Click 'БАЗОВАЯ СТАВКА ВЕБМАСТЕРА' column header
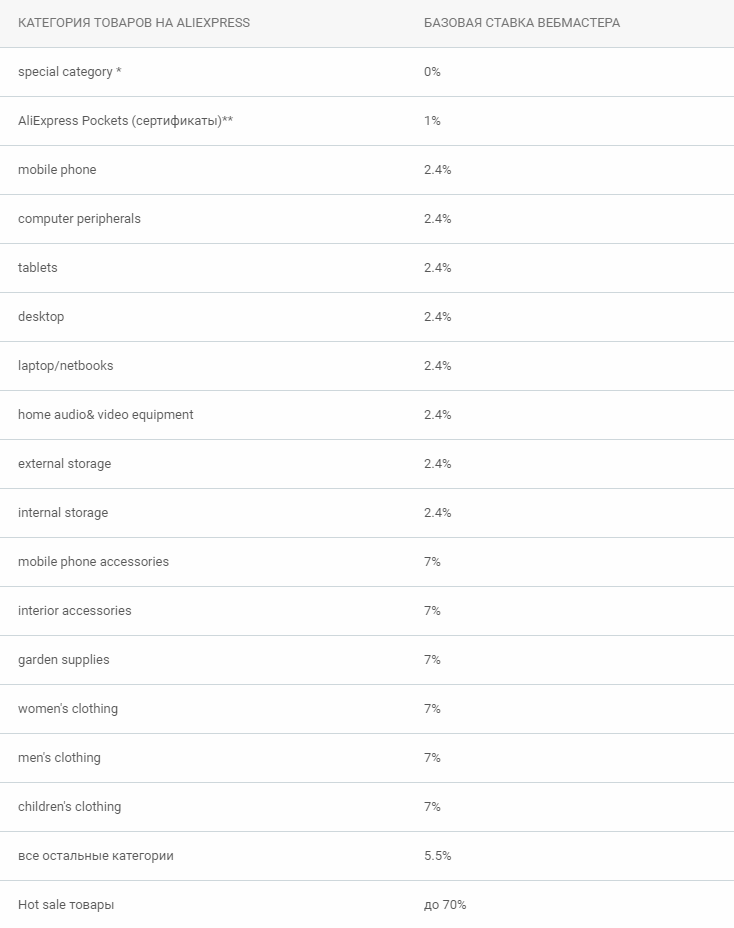The height and width of the screenshot is (928, 734). tap(521, 23)
